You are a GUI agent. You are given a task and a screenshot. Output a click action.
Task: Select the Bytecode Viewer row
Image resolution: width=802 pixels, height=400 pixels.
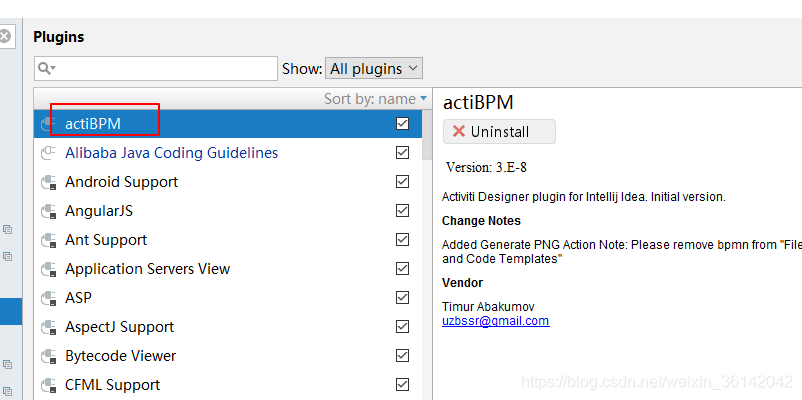[x=228, y=355]
